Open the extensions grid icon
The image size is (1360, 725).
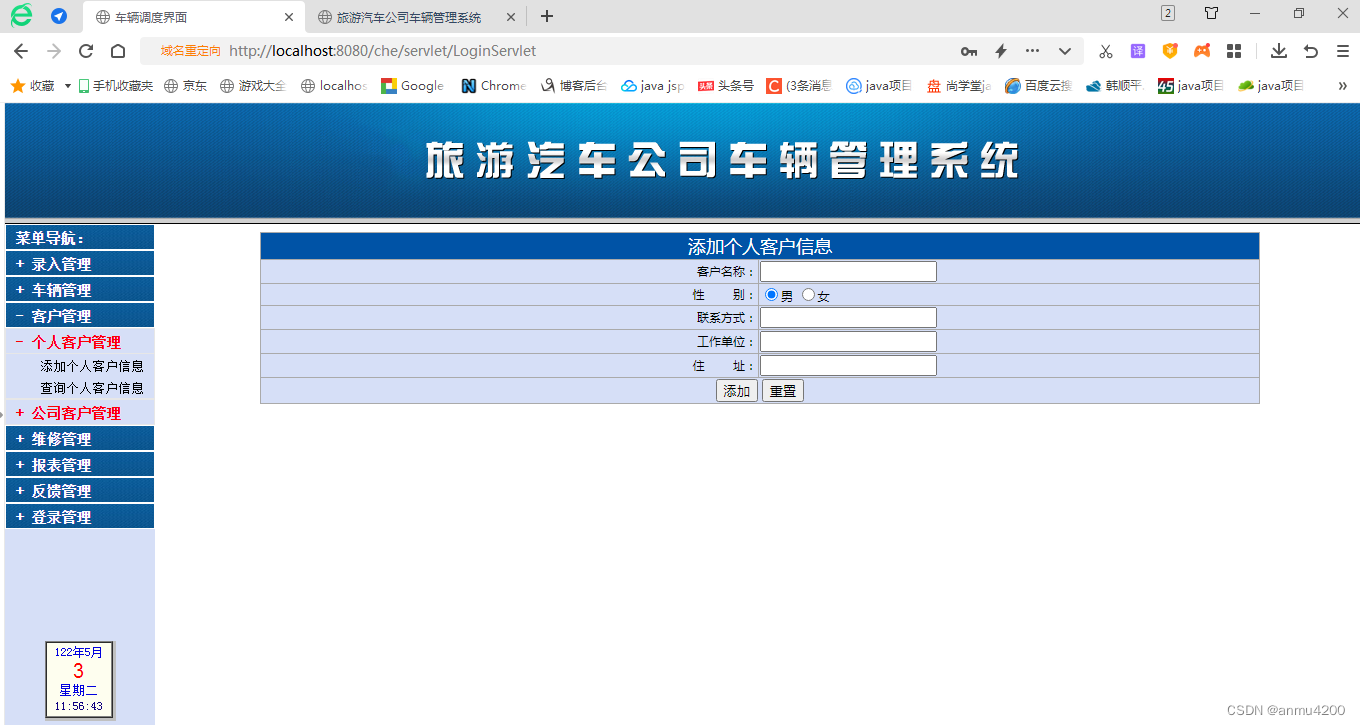click(x=1234, y=51)
